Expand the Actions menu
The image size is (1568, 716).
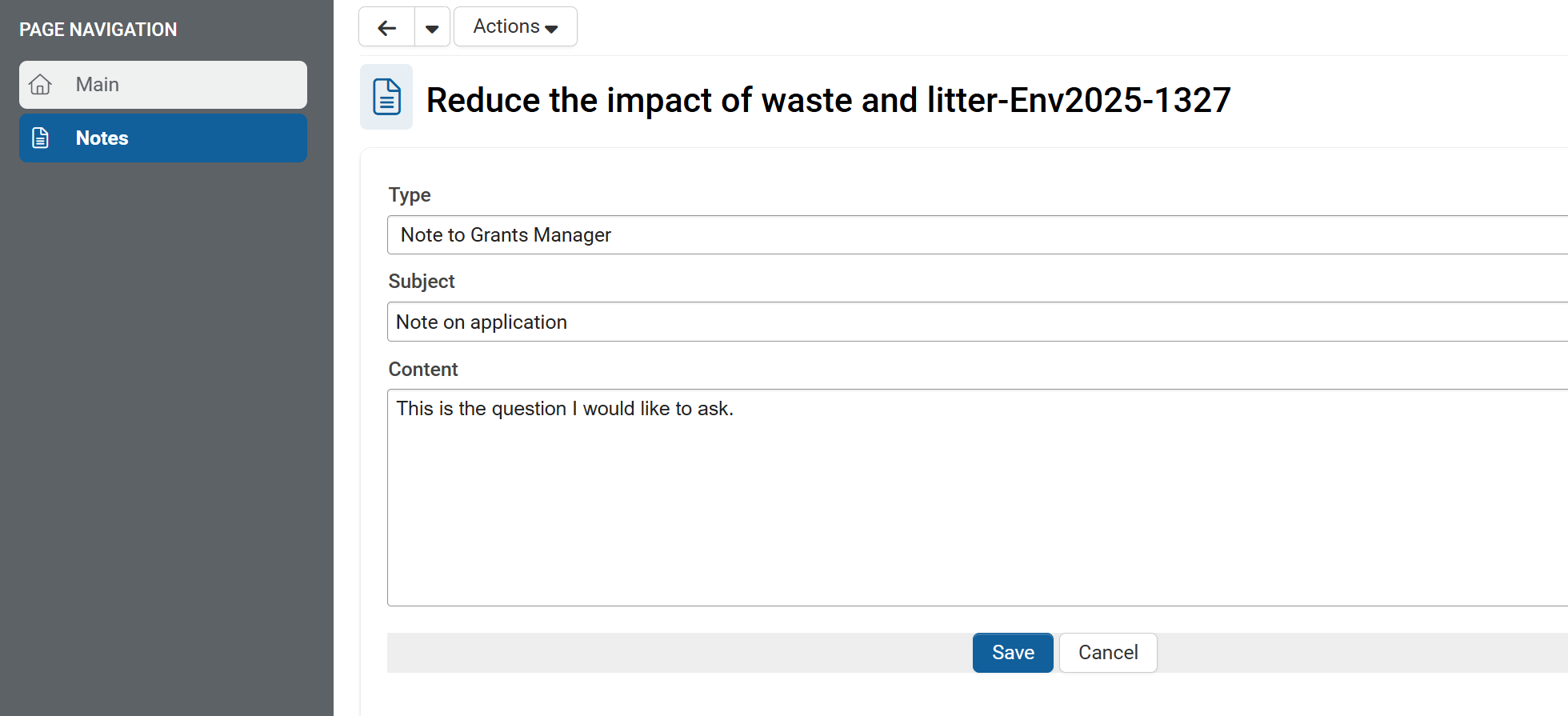[514, 27]
